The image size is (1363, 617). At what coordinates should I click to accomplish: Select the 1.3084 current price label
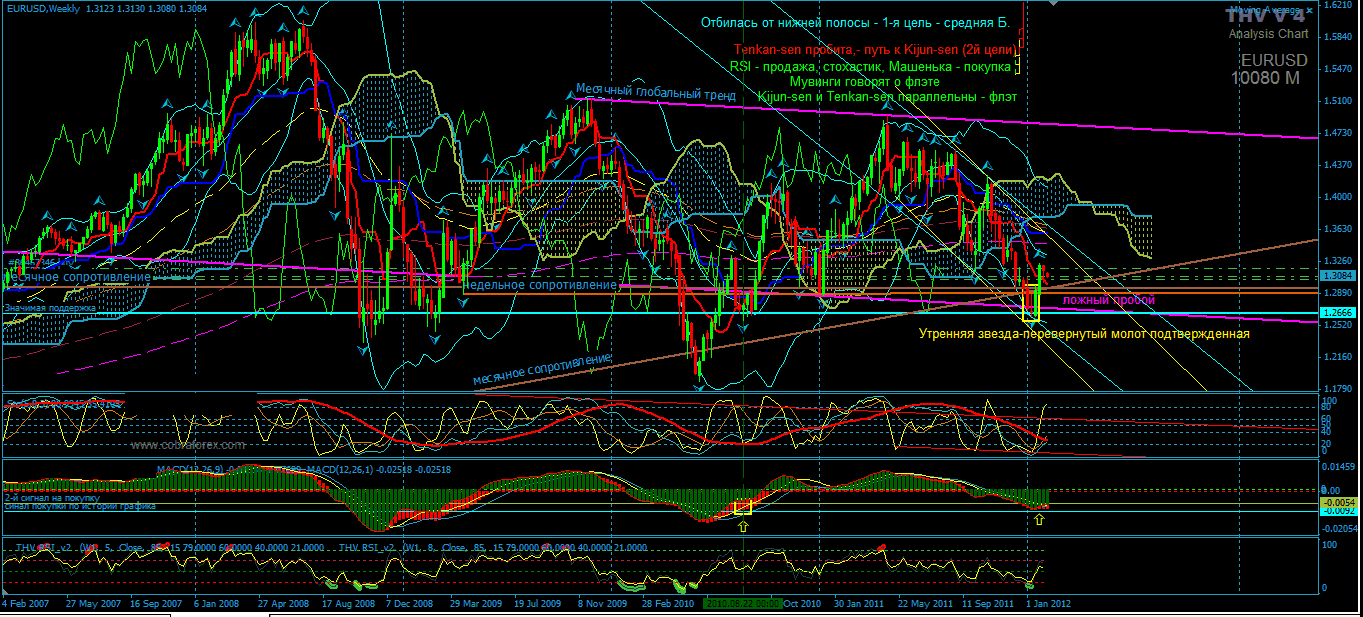(x=1337, y=275)
